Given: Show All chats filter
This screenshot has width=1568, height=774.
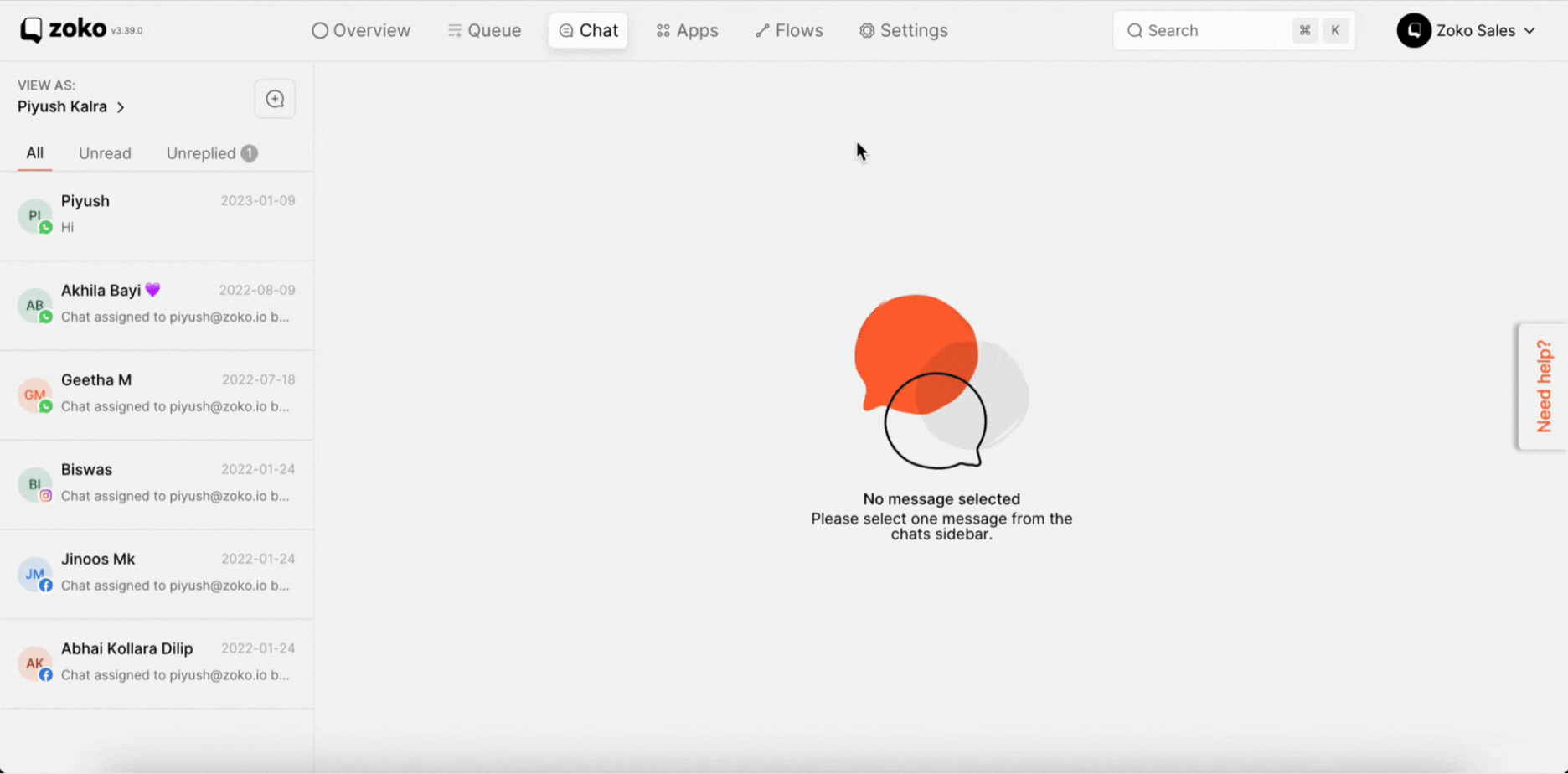Looking at the screenshot, I should tap(34, 153).
